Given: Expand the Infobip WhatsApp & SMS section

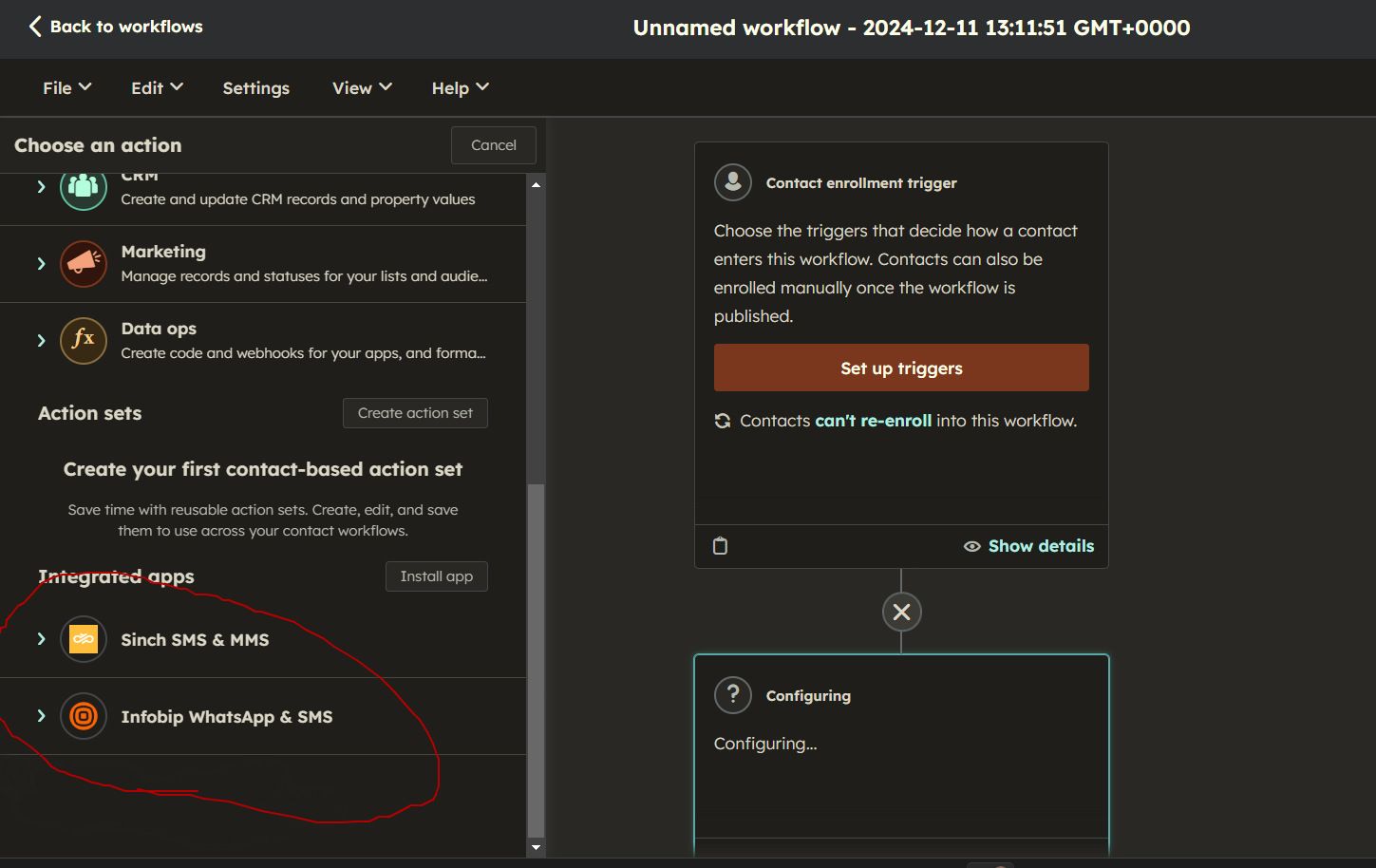Looking at the screenshot, I should click(41, 716).
